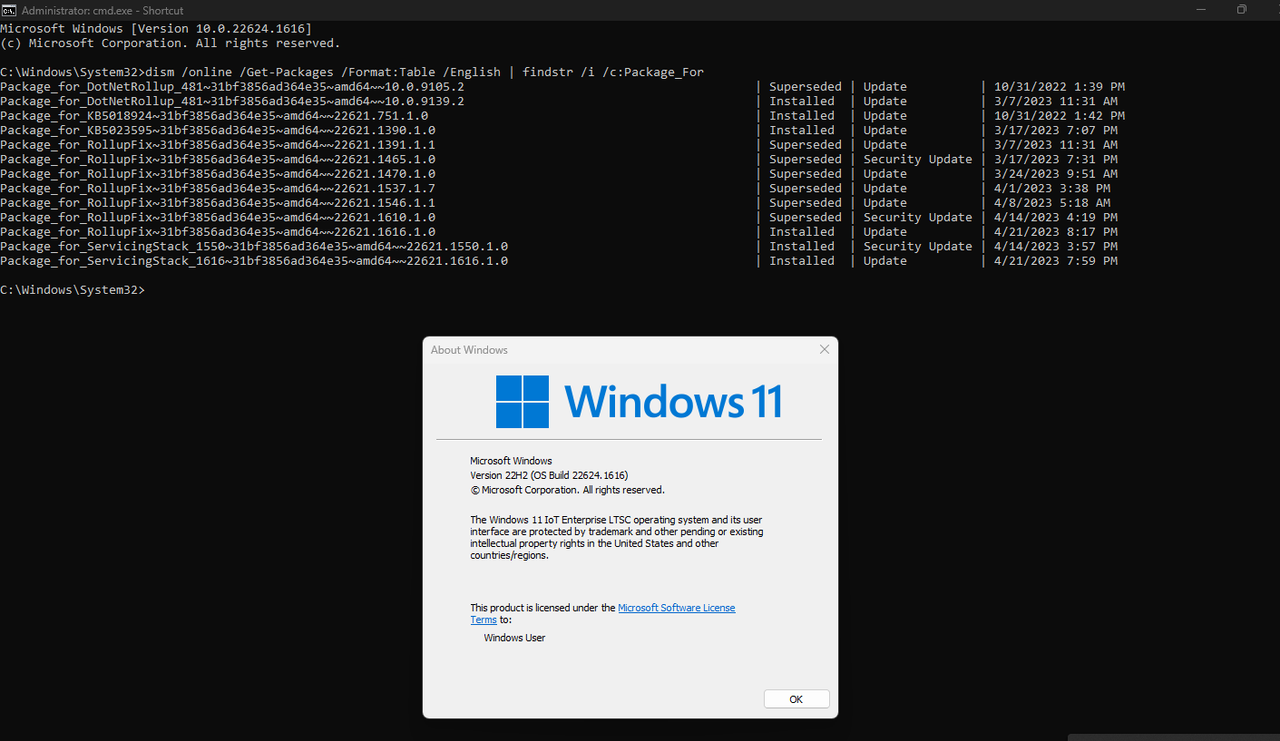Click the date 3/17/2023 7:07 PM
The width and height of the screenshot is (1280, 741).
[1056, 130]
